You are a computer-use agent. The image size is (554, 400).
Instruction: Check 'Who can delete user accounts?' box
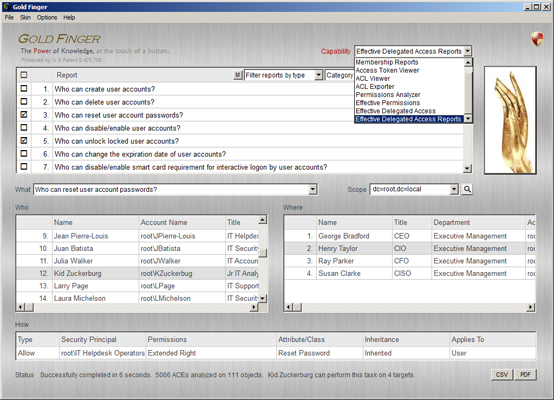coord(24,102)
